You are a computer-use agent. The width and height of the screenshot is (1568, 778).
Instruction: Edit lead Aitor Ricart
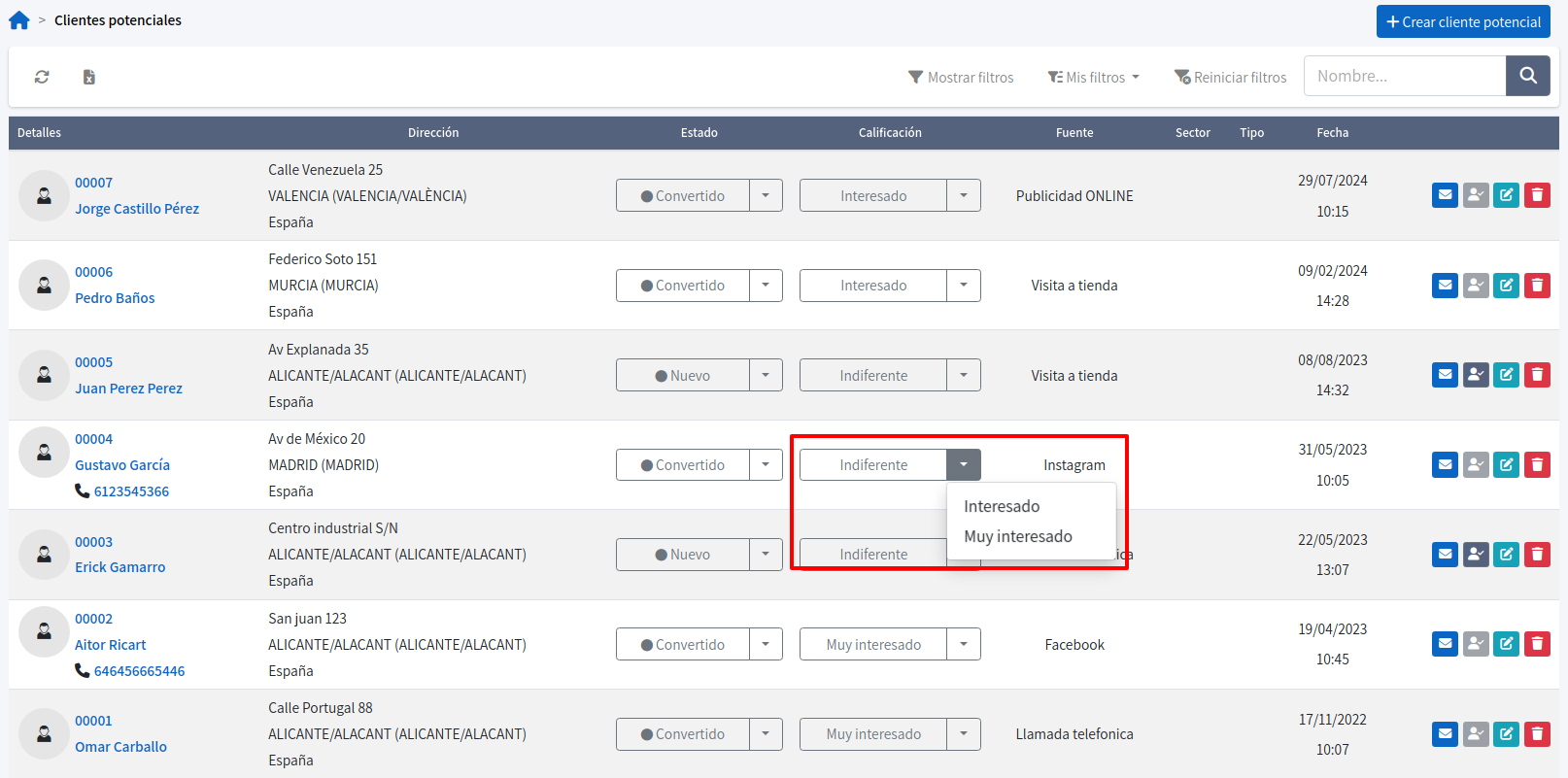click(x=1506, y=644)
